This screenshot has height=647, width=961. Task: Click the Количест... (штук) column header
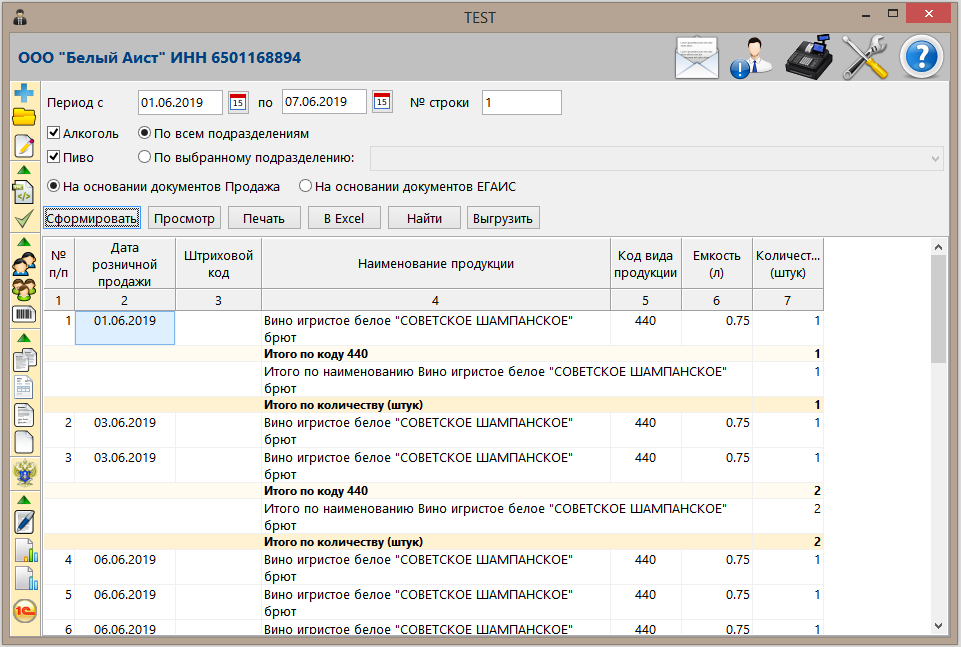pyautogui.click(x=788, y=263)
